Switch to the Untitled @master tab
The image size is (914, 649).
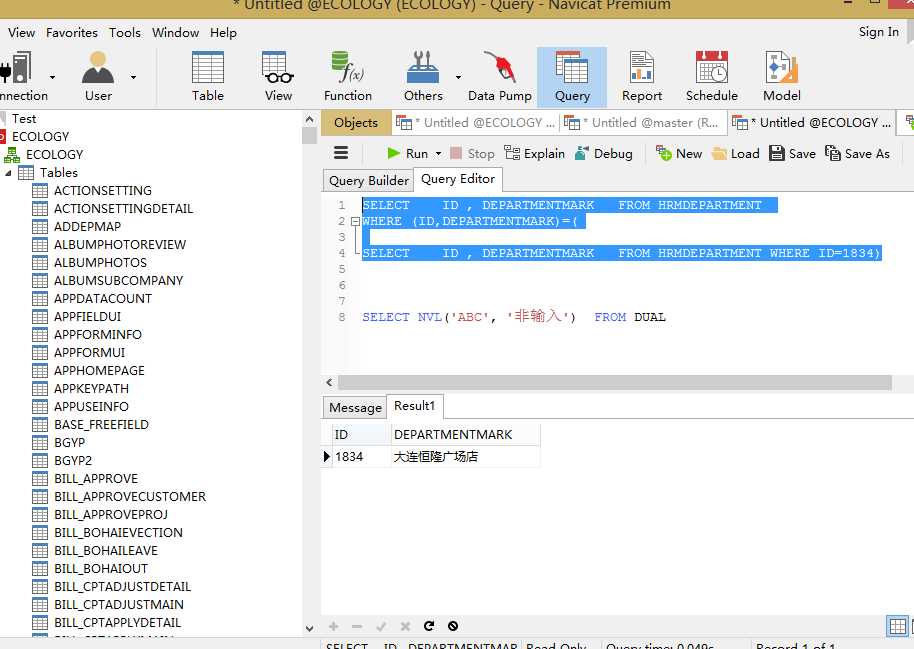coord(644,122)
